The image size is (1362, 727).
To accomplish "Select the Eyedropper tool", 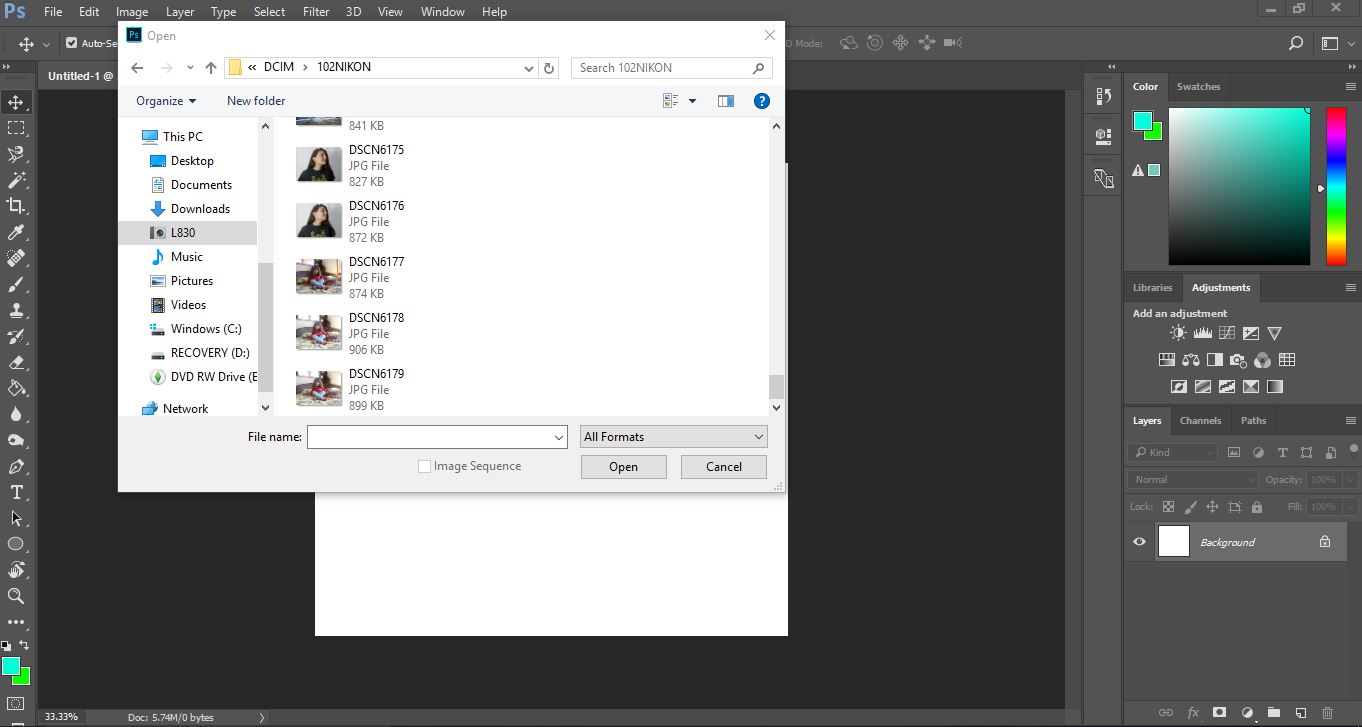I will [x=16, y=232].
